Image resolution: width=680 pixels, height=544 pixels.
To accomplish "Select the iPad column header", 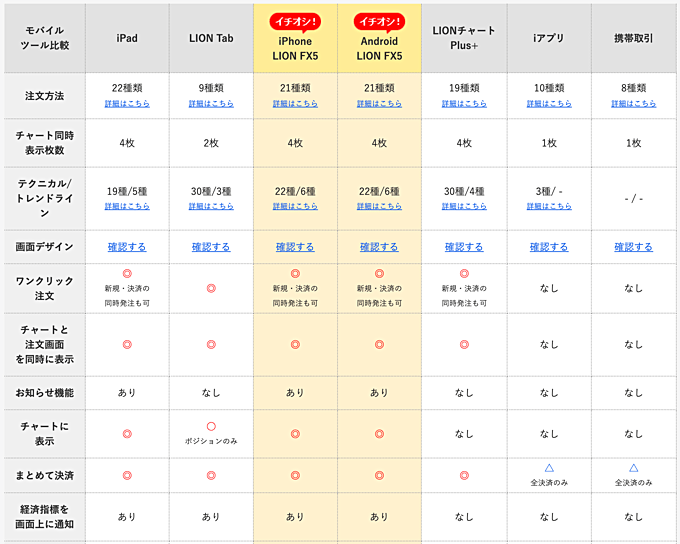I will (127, 38).
